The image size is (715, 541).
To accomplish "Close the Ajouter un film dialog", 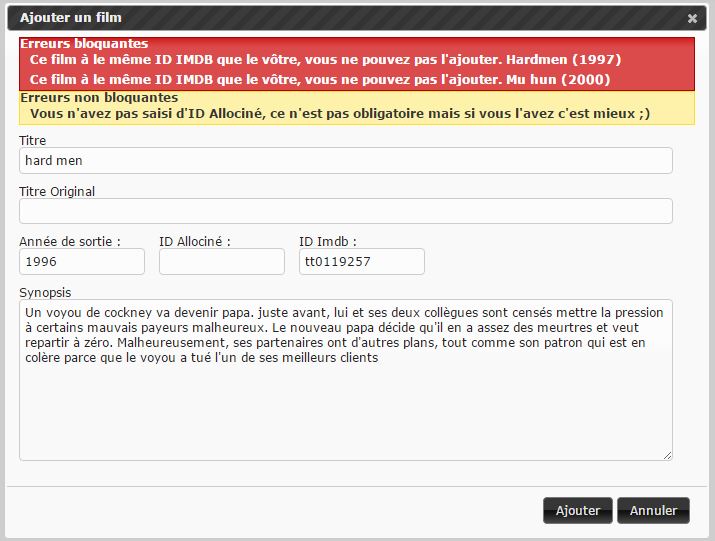I will (x=692, y=18).
